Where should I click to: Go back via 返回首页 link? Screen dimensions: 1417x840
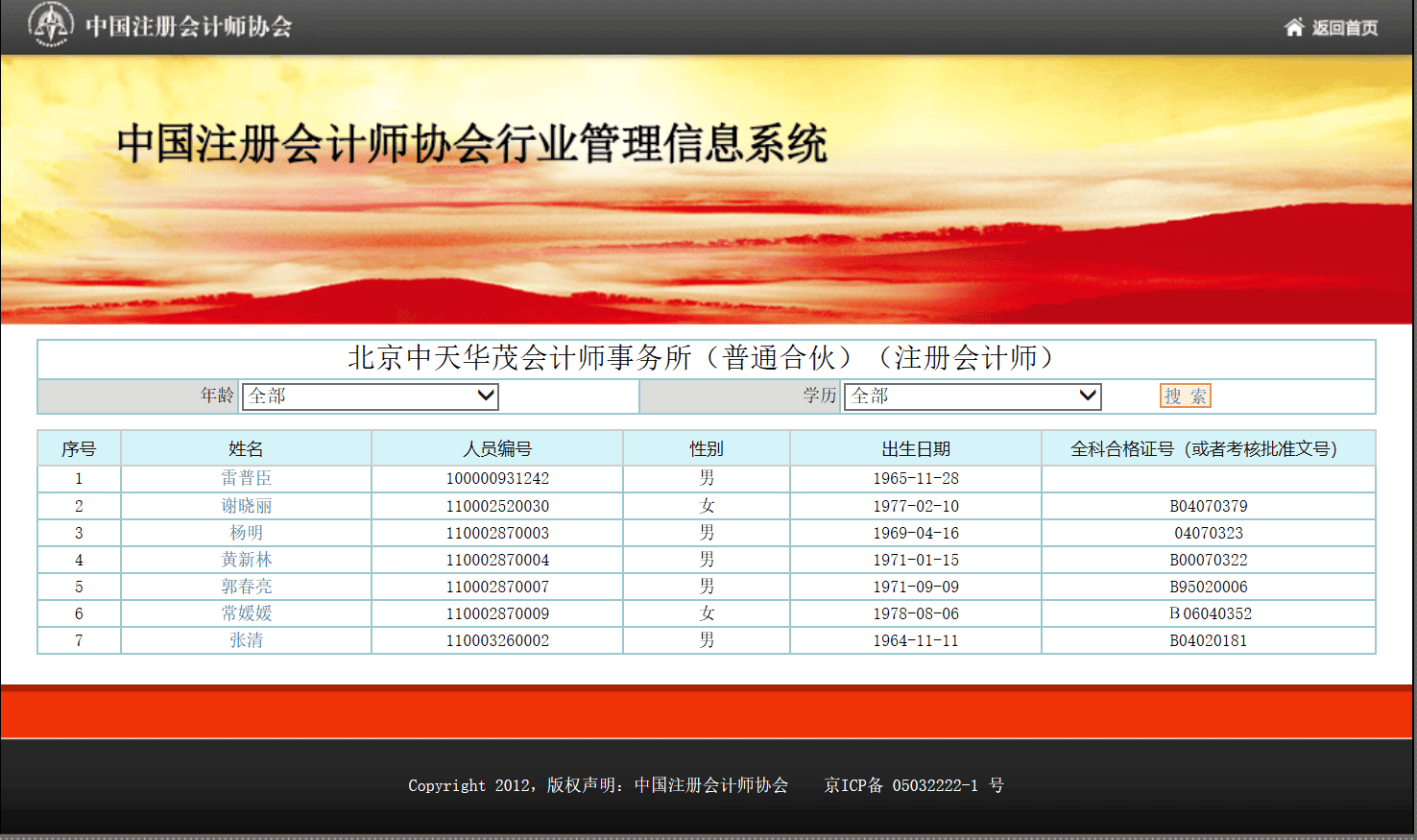pyautogui.click(x=1344, y=28)
